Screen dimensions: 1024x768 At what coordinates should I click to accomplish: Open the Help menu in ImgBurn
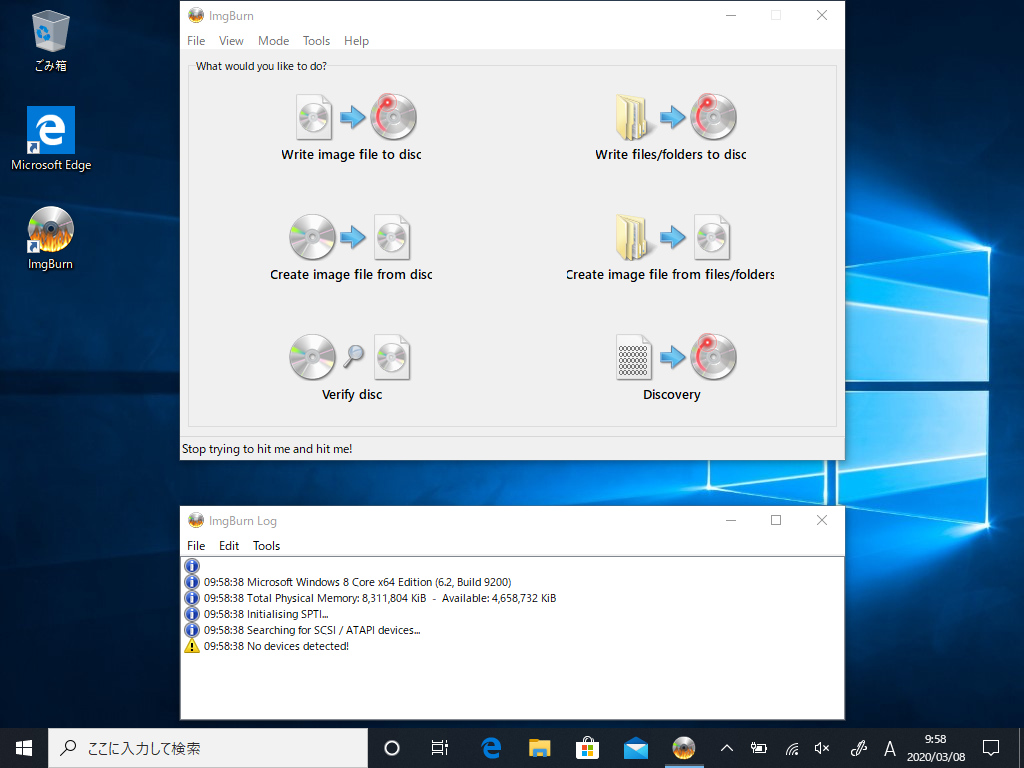click(x=356, y=41)
